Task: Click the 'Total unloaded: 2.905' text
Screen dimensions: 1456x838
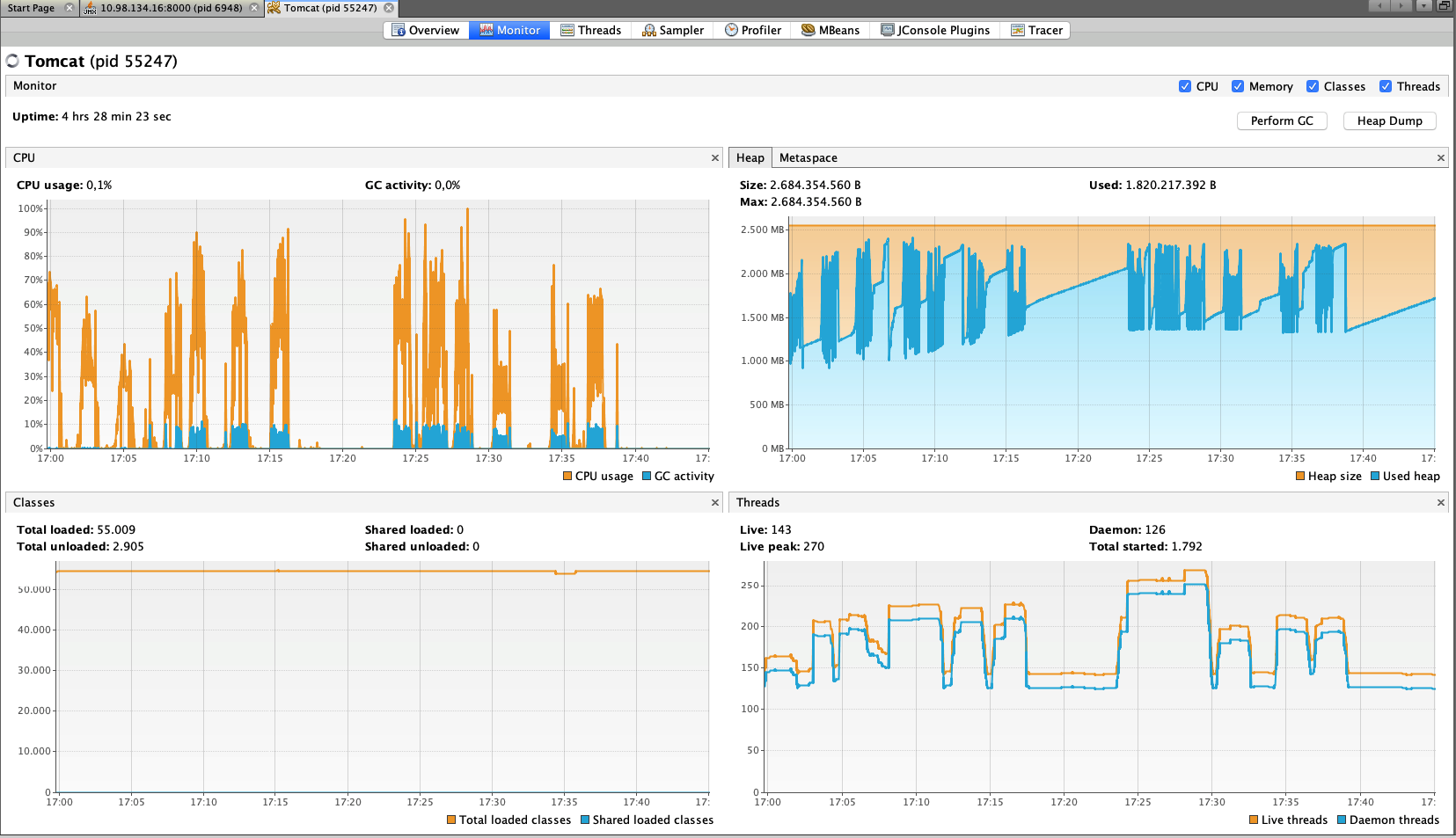Action: (x=80, y=547)
